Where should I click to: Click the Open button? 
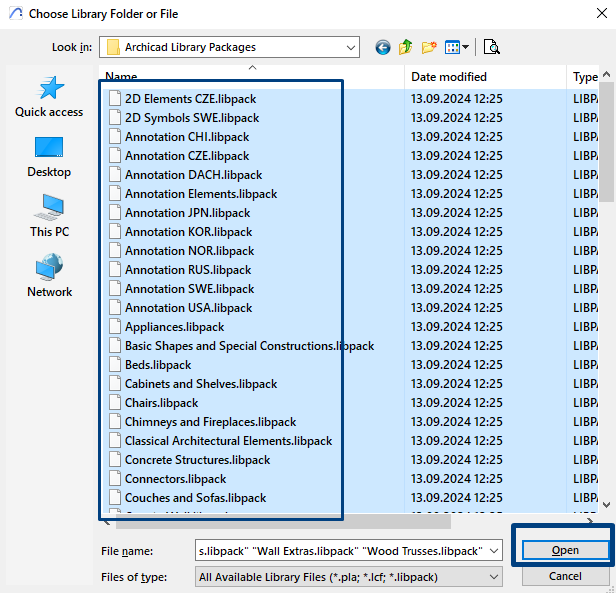(565, 550)
